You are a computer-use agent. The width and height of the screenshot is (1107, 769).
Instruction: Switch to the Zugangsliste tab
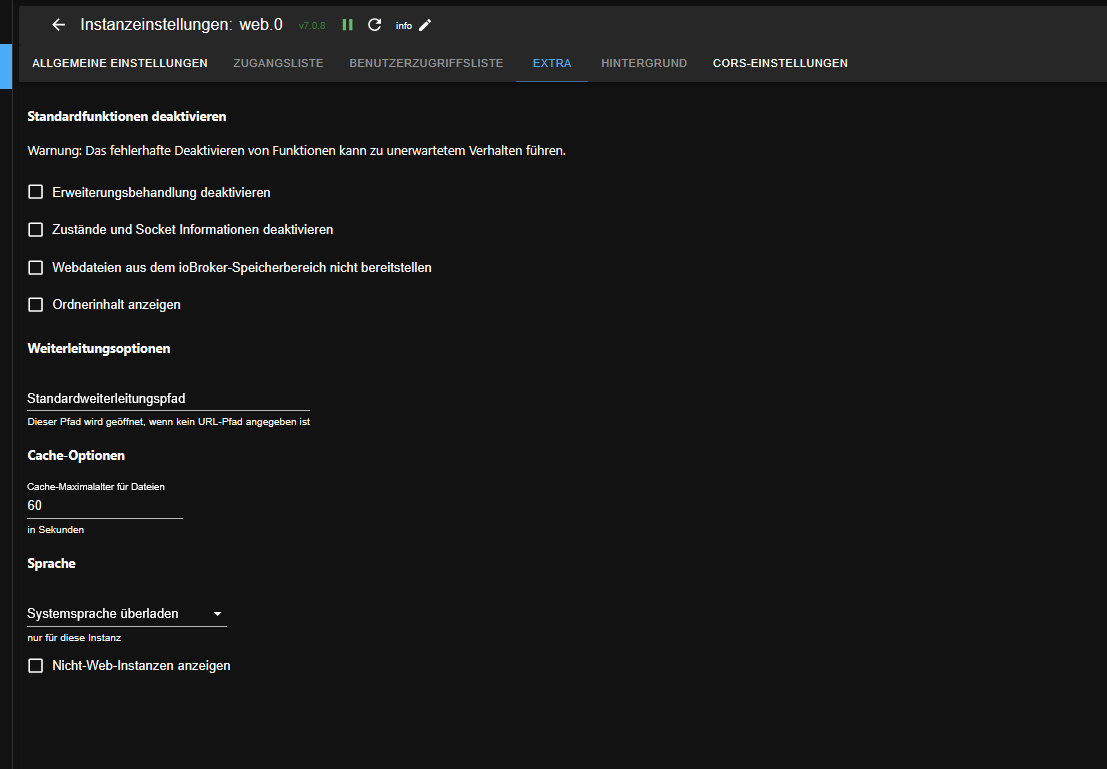click(278, 63)
